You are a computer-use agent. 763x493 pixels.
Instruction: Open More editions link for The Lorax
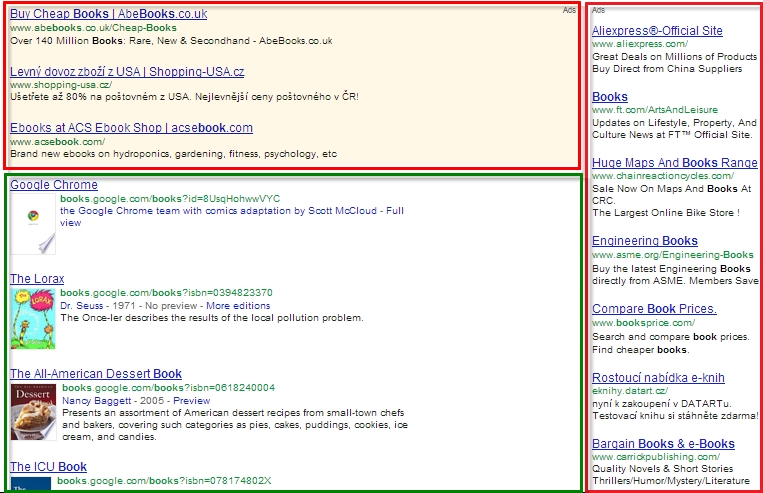(x=238, y=306)
